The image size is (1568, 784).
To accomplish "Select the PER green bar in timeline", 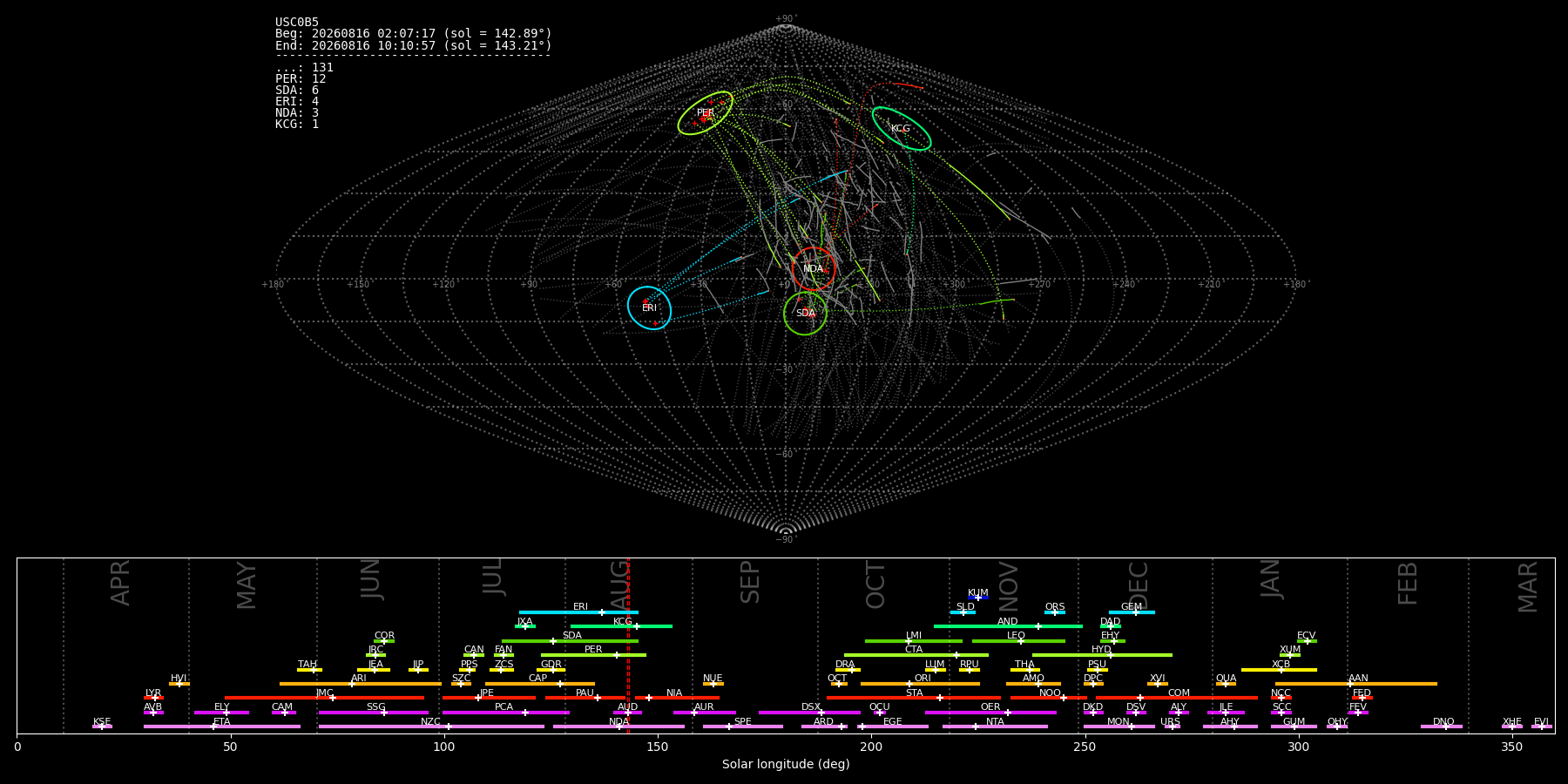I will click(x=593, y=655).
